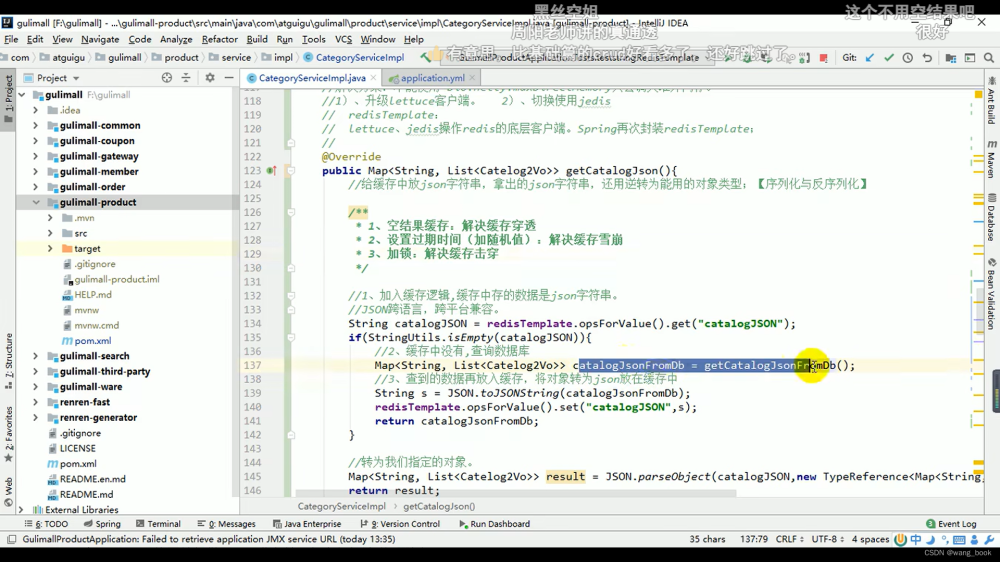Image resolution: width=1000 pixels, height=562 pixels.
Task: Click the editor horizontal scrollbar
Action: [515, 493]
